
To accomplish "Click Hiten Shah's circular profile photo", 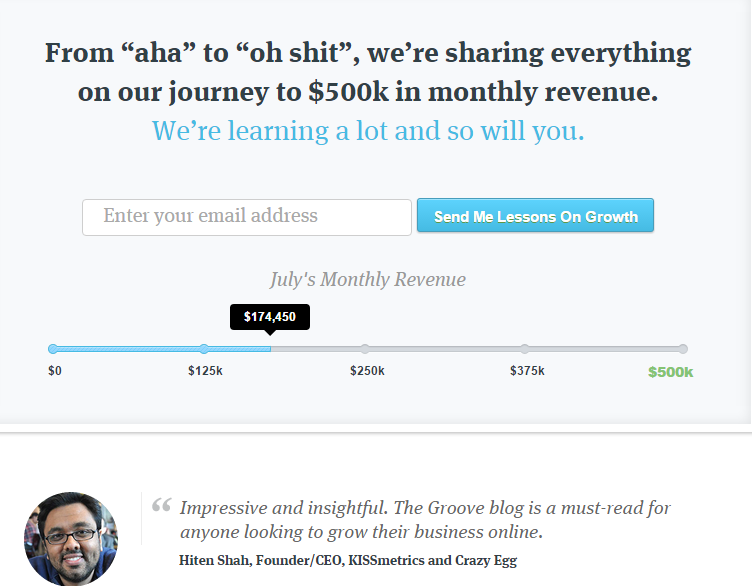I will (70, 539).
